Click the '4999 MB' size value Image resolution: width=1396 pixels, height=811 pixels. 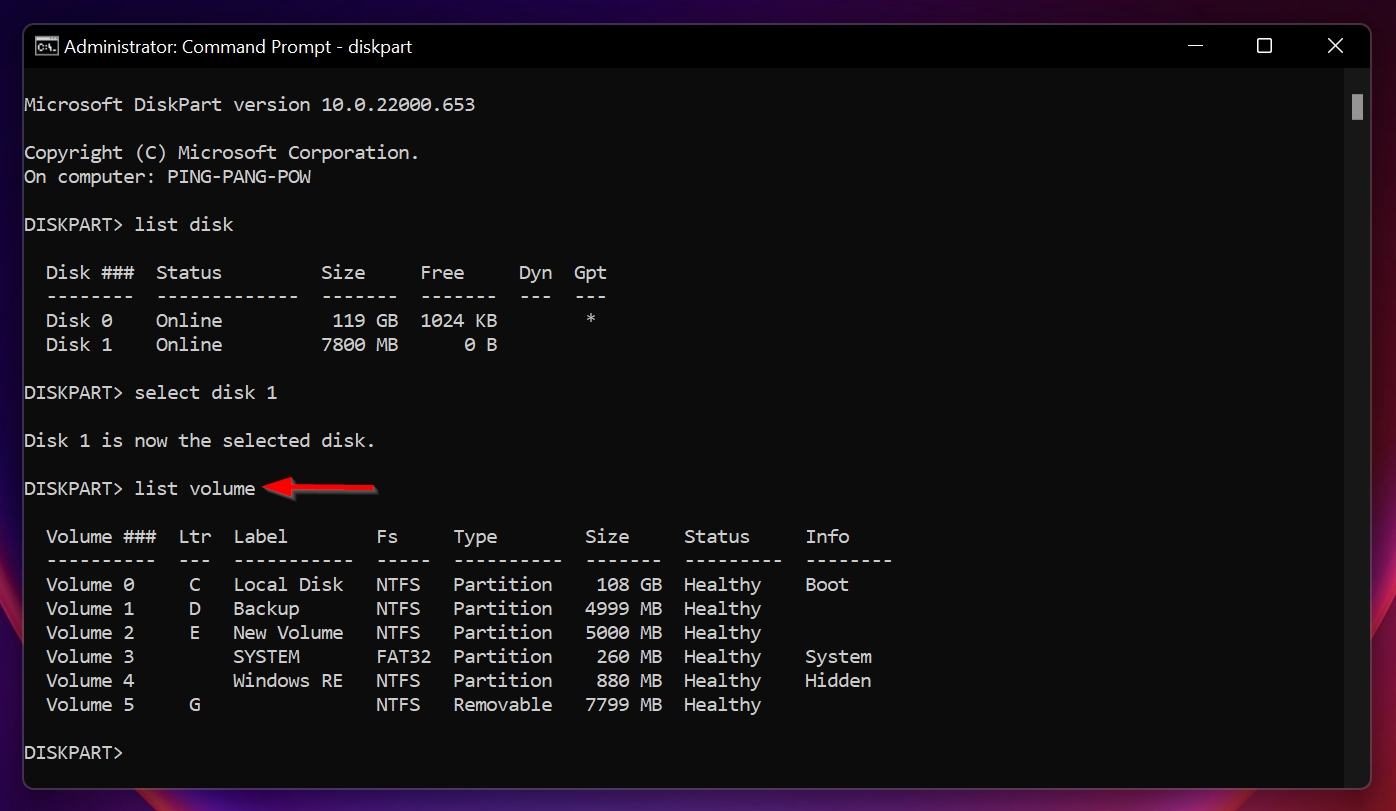click(x=623, y=609)
